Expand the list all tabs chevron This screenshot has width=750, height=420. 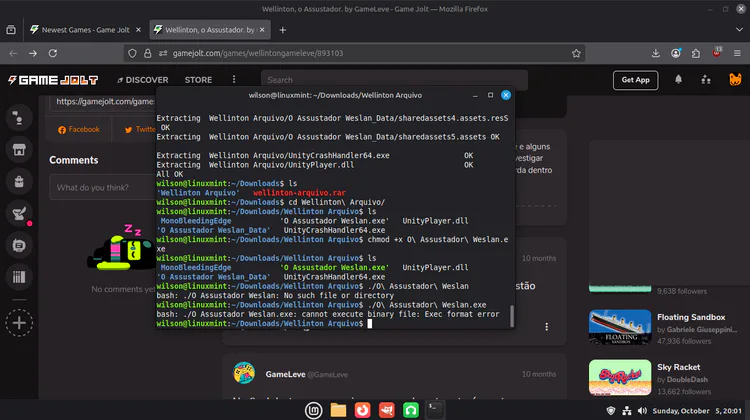(x=739, y=30)
